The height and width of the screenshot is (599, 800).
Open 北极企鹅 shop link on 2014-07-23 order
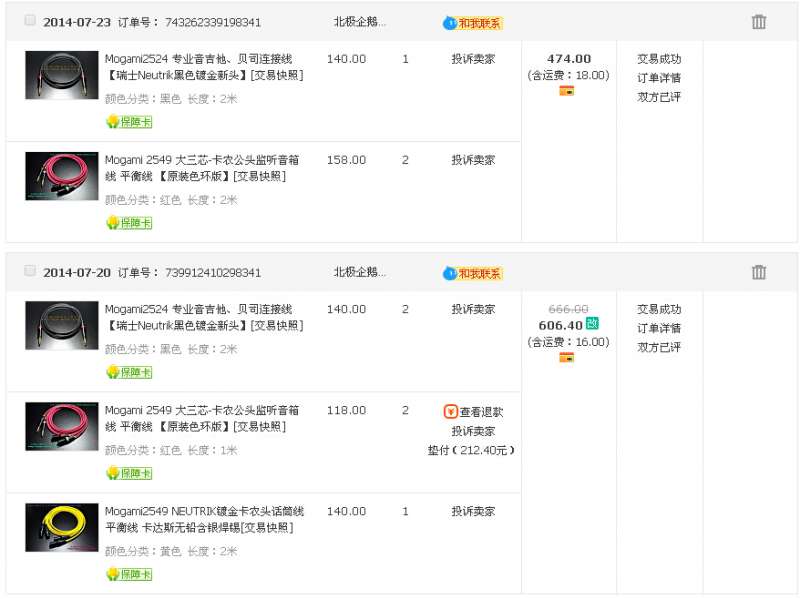360,22
